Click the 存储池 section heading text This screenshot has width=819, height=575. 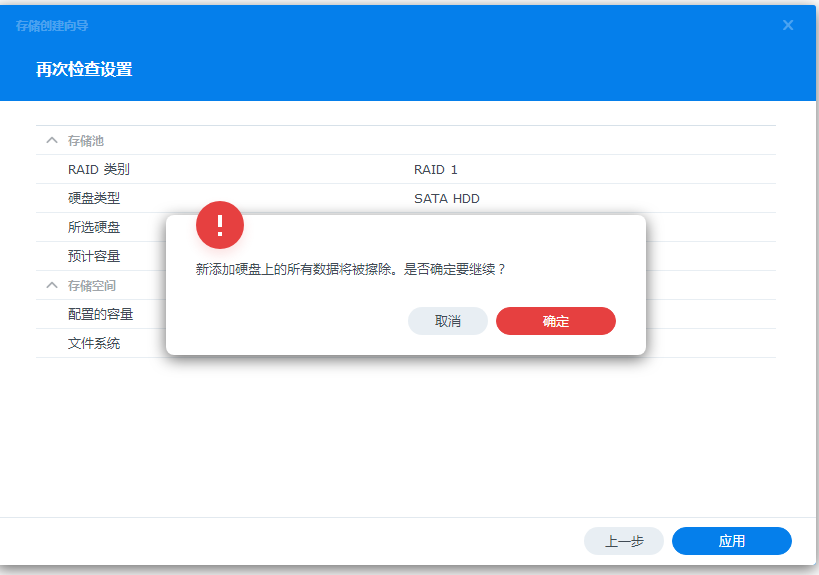coord(86,141)
